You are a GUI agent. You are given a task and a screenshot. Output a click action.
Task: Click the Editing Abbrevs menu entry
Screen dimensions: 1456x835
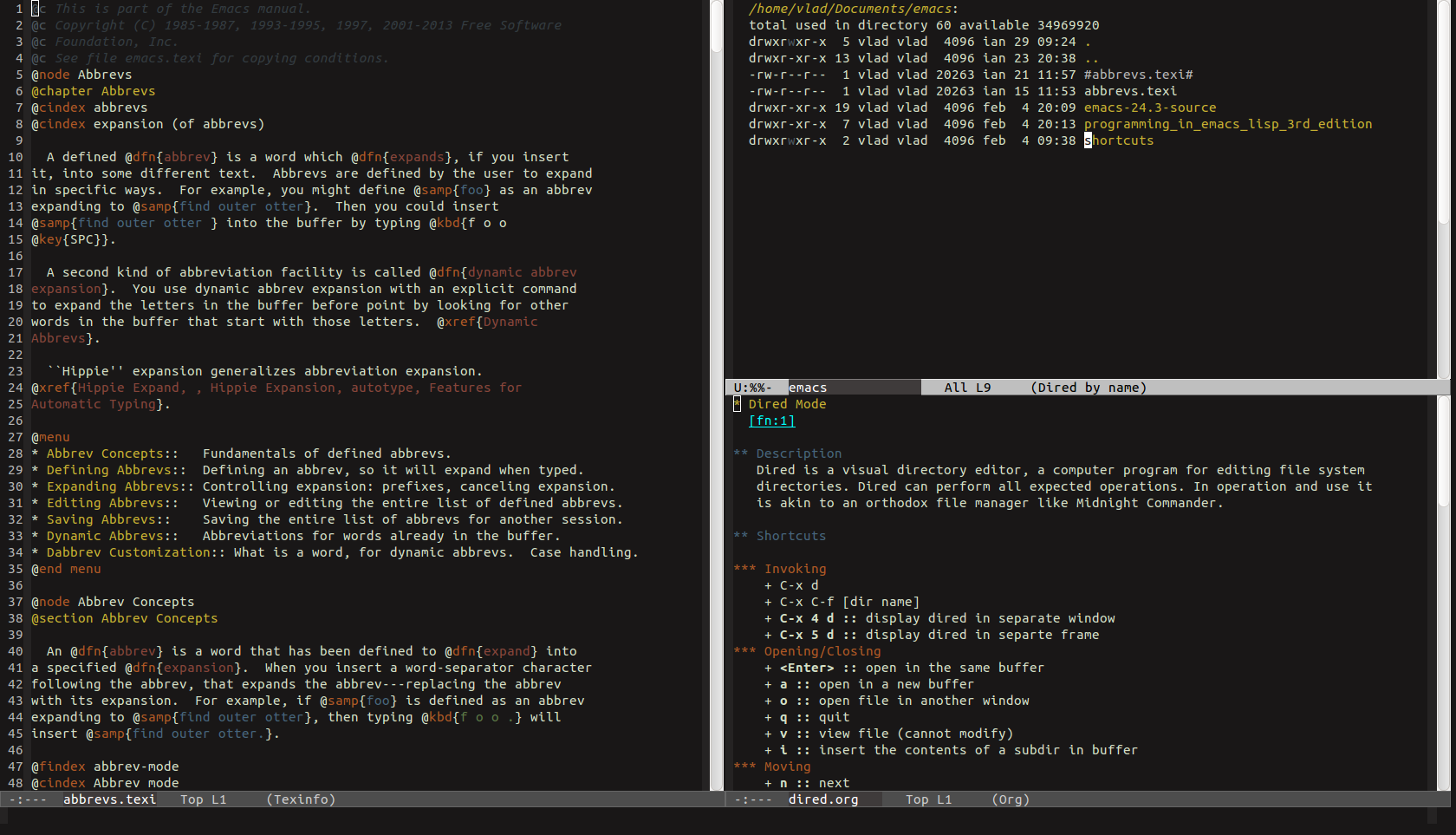[x=105, y=503]
